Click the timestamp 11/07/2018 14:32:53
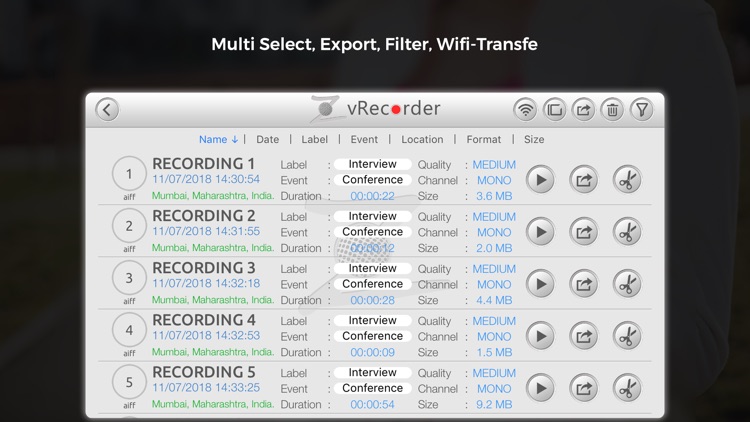Screen dimensions: 750x422 pos(206,336)
